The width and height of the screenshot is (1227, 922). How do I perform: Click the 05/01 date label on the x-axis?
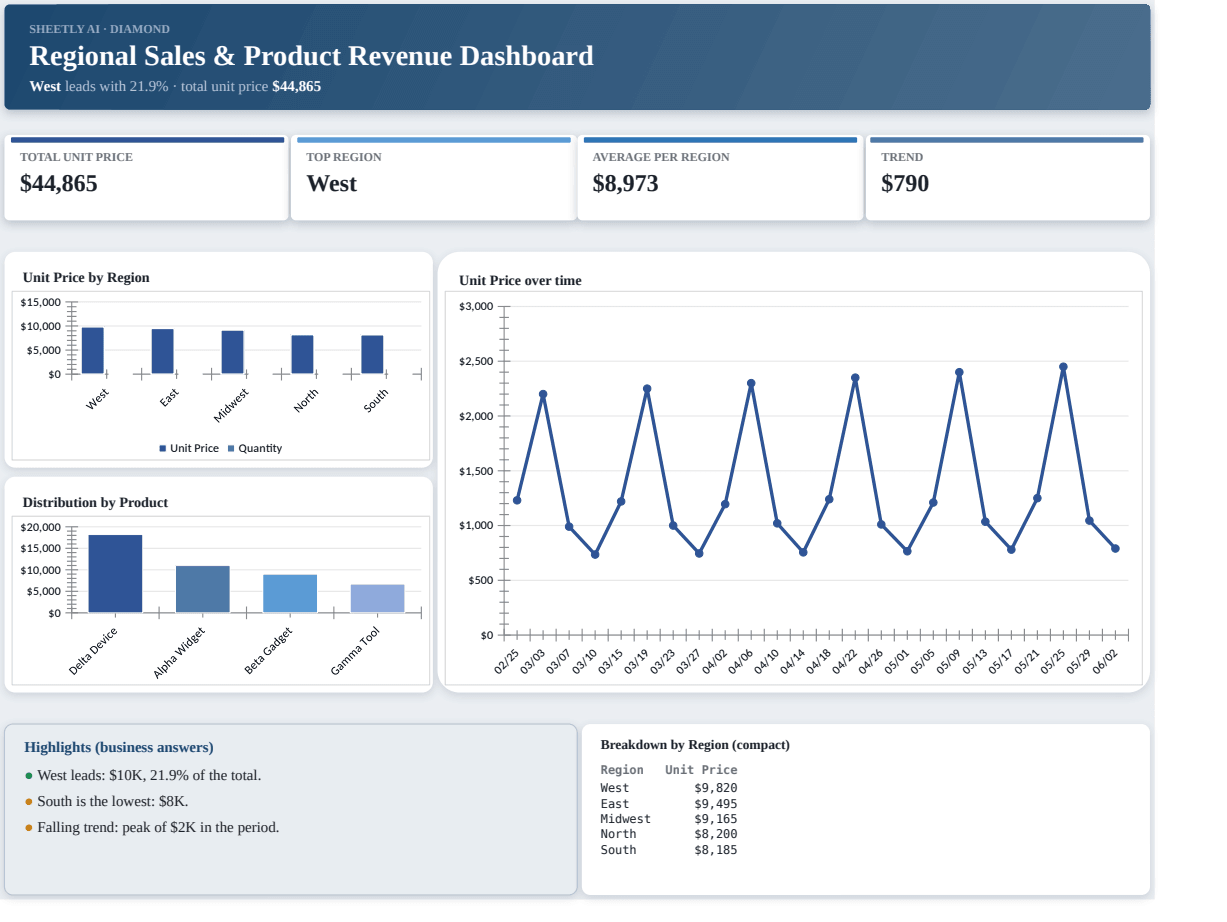(x=897, y=662)
